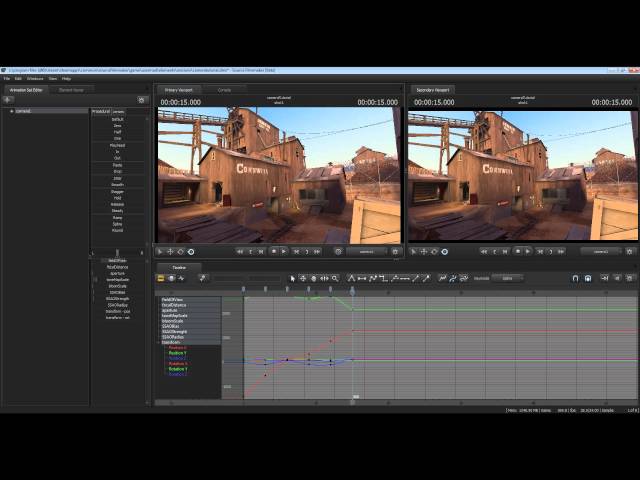Switch to the Element Viewer tab
This screenshot has height=480, width=640.
point(71,90)
